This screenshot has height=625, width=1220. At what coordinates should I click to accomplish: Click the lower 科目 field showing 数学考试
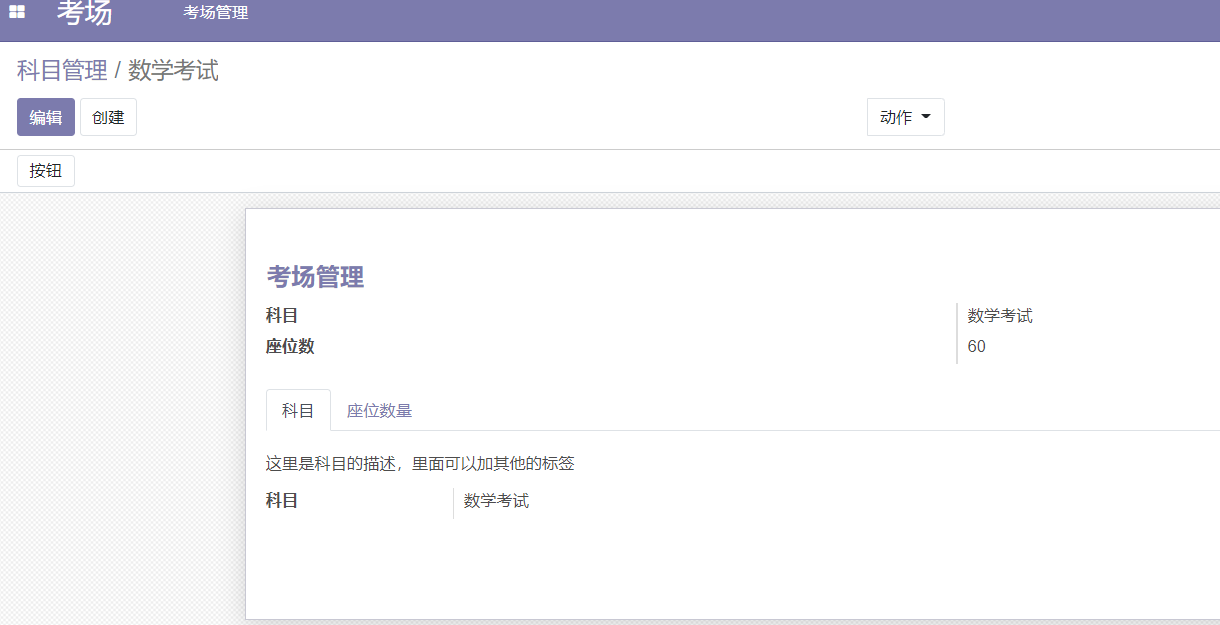click(x=496, y=501)
